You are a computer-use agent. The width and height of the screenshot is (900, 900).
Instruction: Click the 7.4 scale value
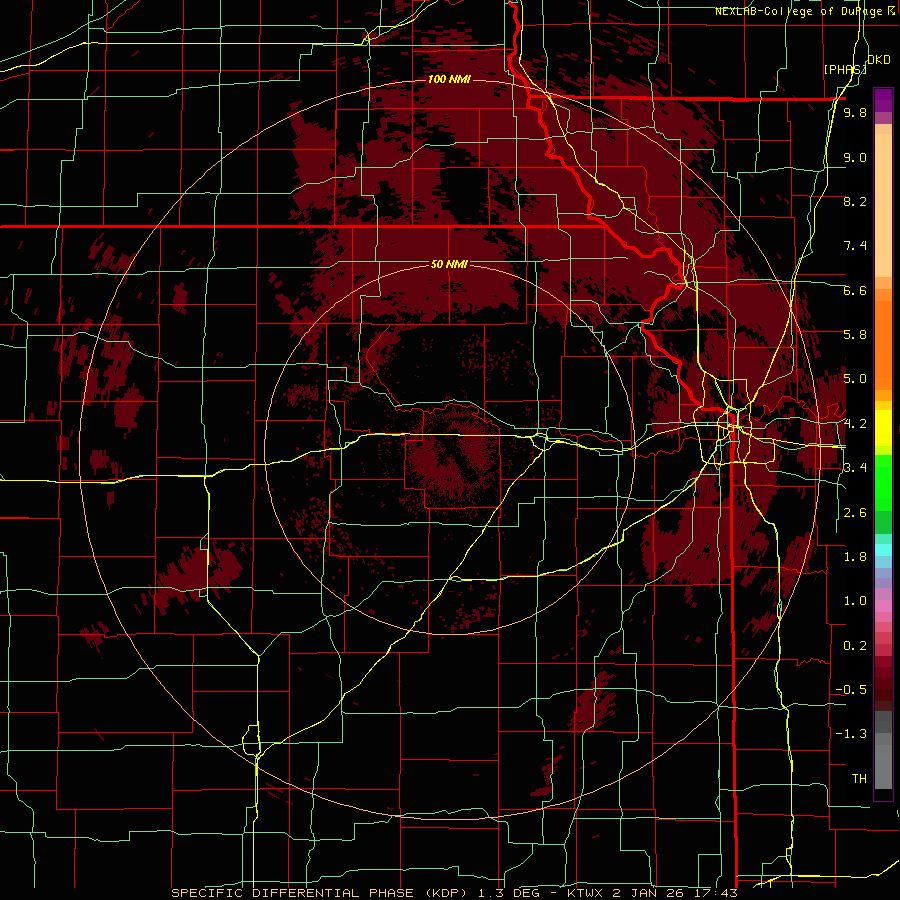[855, 246]
